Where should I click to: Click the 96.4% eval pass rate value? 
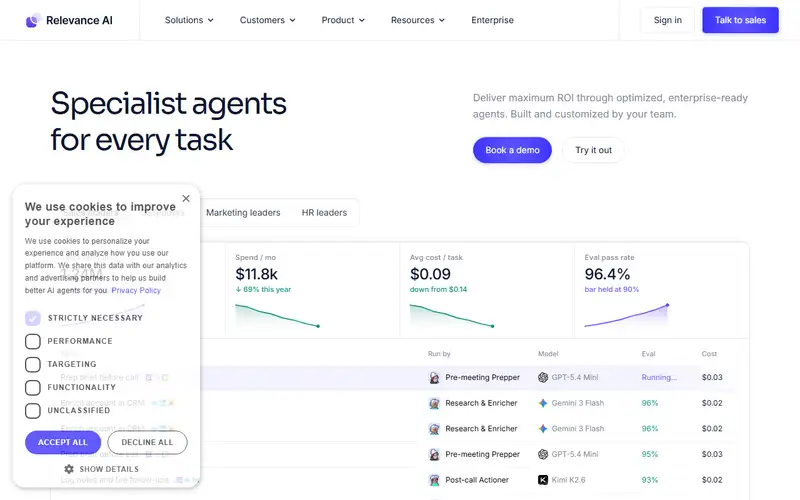pyautogui.click(x=607, y=274)
